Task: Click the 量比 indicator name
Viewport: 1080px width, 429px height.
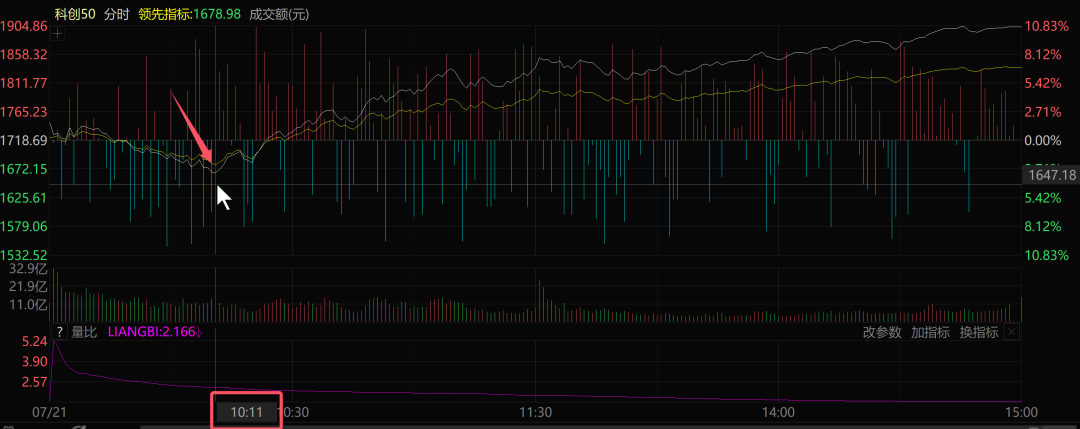Action: coord(85,333)
